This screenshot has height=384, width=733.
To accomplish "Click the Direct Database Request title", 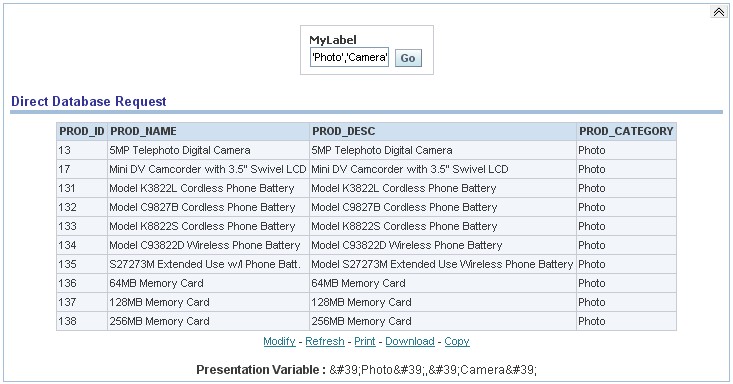I will coord(89,101).
